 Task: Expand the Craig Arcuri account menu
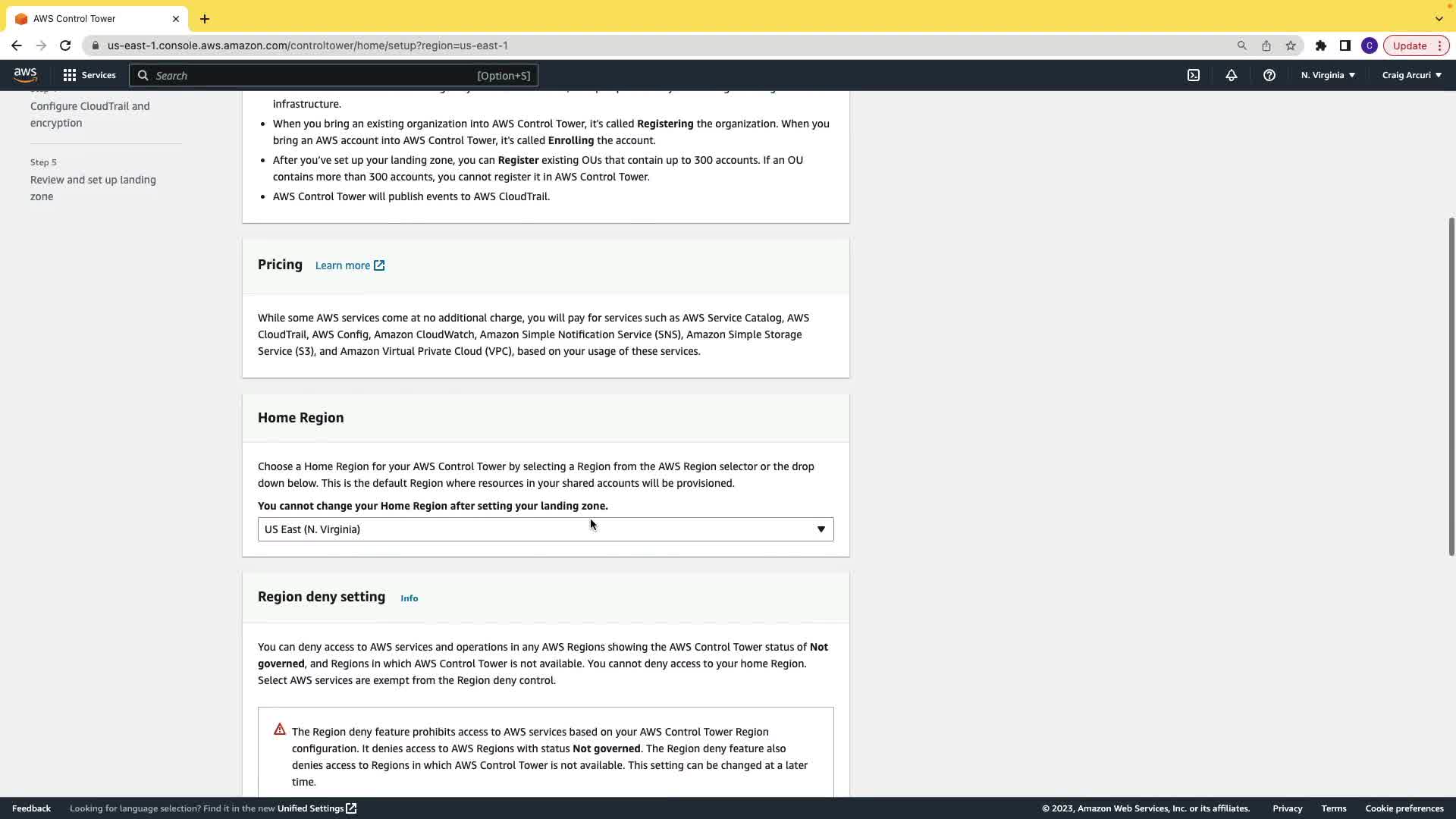coord(1411,75)
